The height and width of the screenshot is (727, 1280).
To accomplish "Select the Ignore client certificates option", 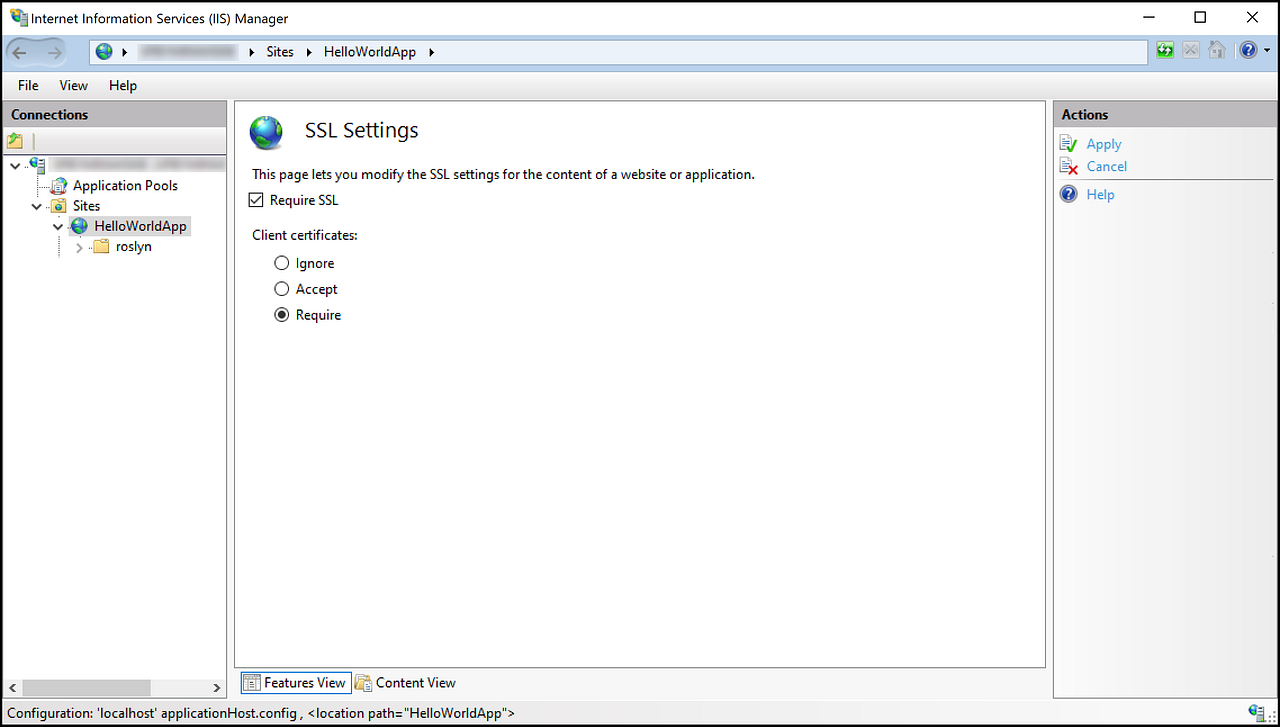I will [x=282, y=262].
